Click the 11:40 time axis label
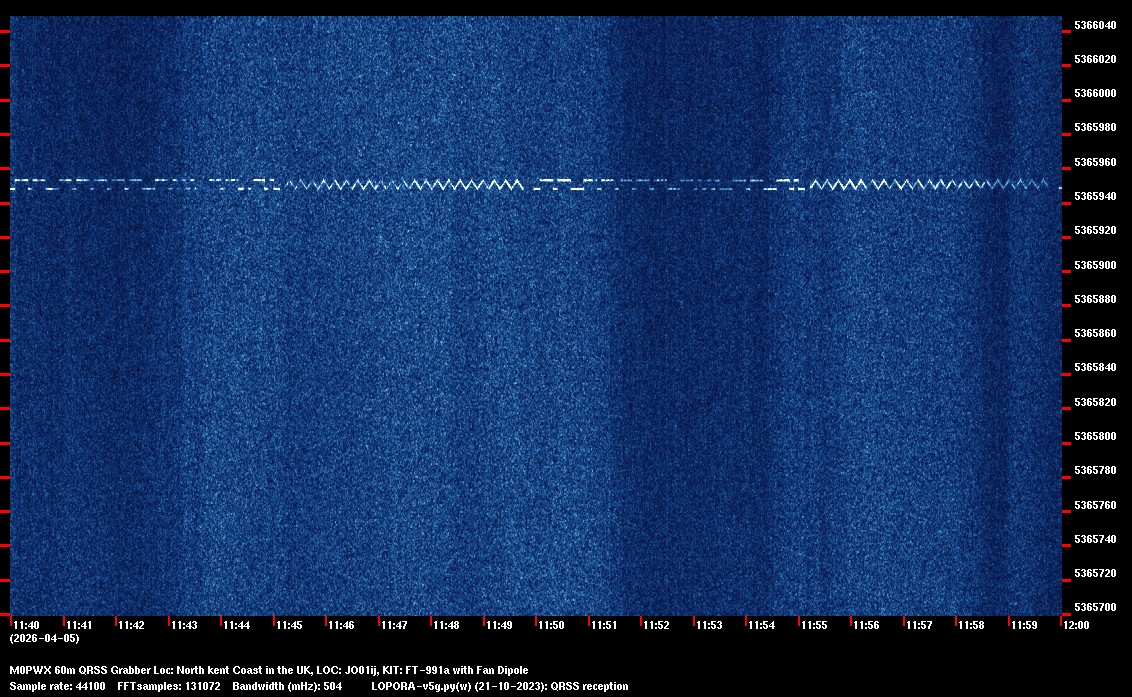This screenshot has height=697, width=1132. [x=26, y=625]
